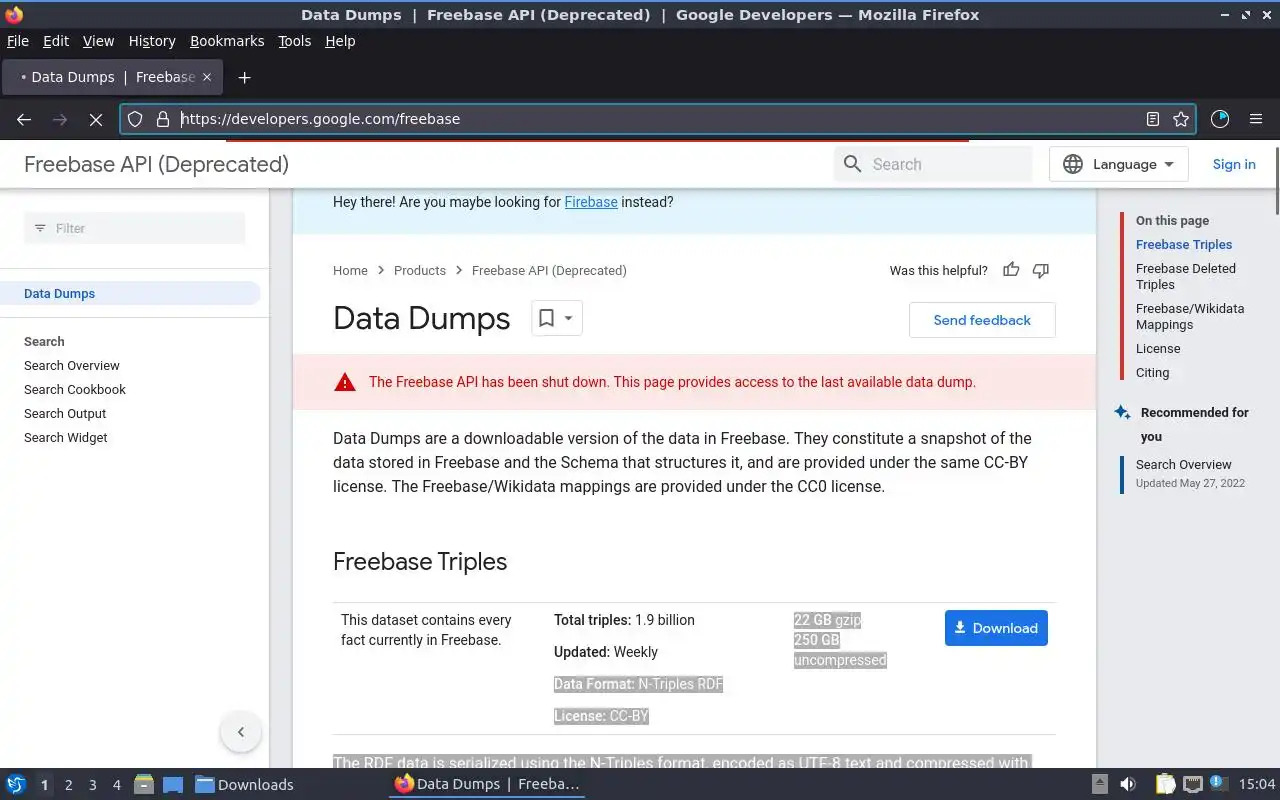
Task: Go back to the previous page
Action: coord(24,119)
